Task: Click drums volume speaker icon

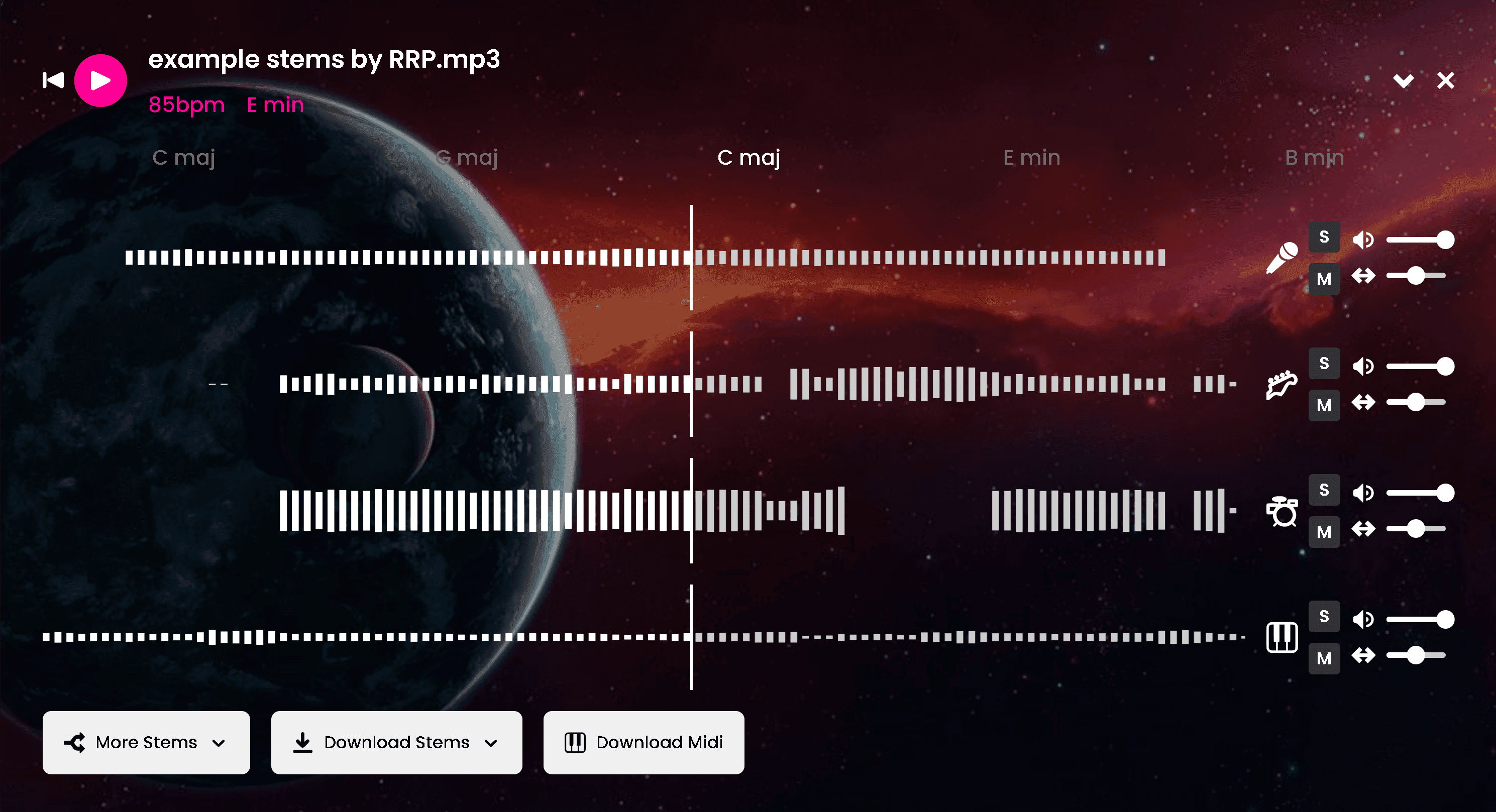Action: 1363,493
